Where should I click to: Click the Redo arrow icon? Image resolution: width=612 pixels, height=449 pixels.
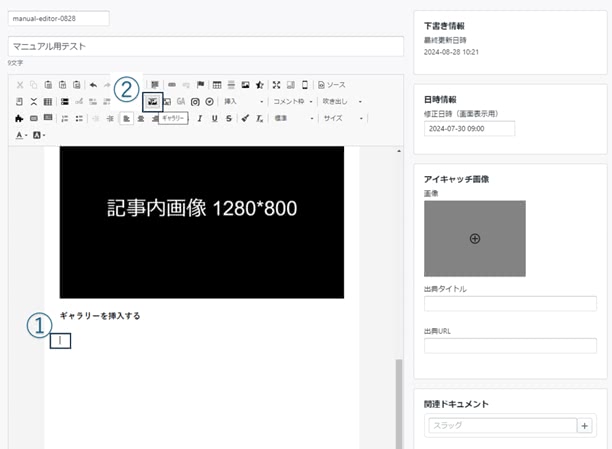(x=107, y=85)
